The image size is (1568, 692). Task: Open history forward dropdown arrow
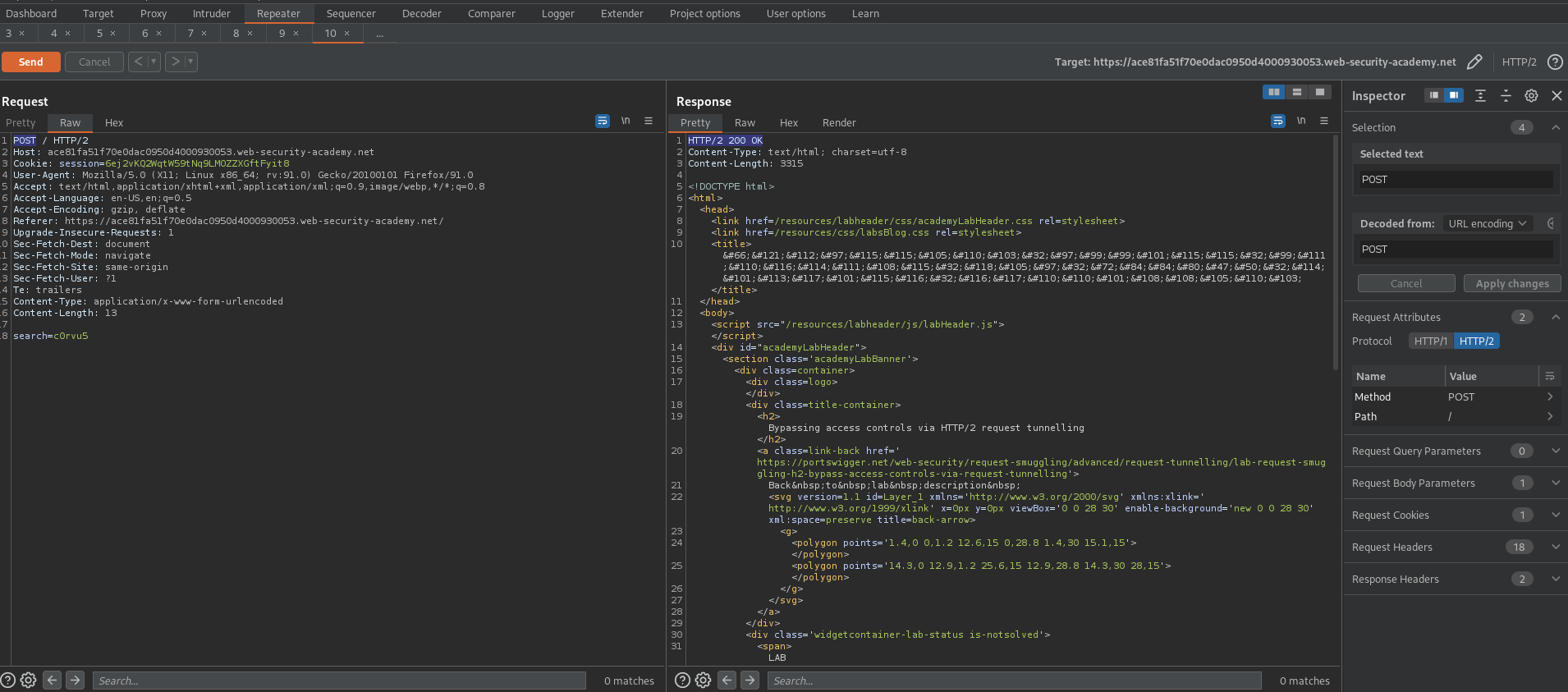[190, 62]
